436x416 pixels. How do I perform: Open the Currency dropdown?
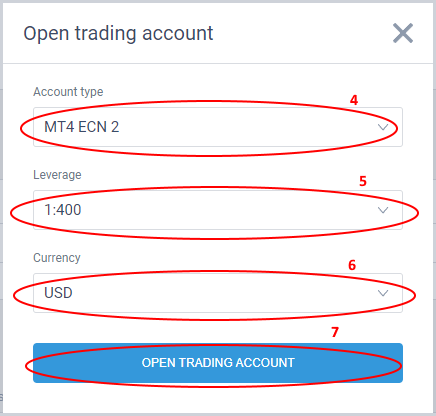(x=218, y=293)
